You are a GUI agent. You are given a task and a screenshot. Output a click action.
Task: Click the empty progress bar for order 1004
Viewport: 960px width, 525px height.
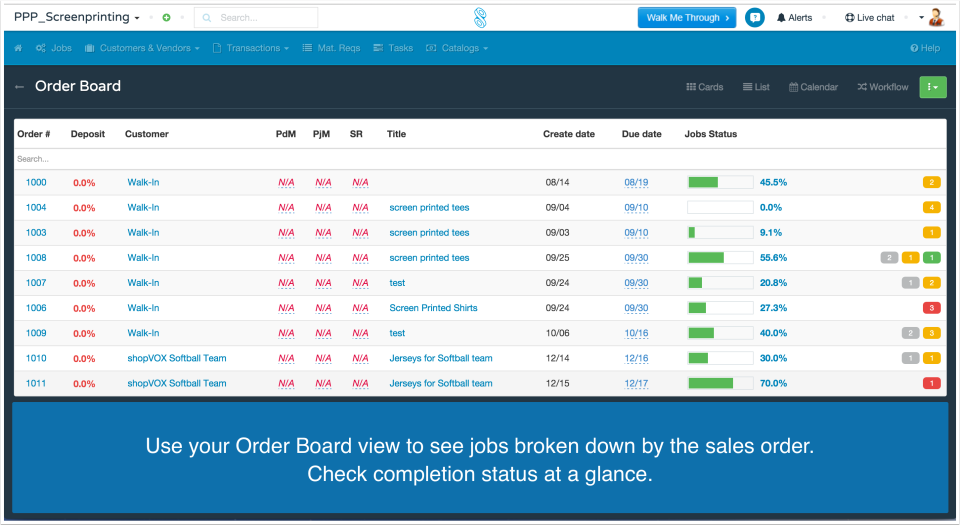point(720,207)
